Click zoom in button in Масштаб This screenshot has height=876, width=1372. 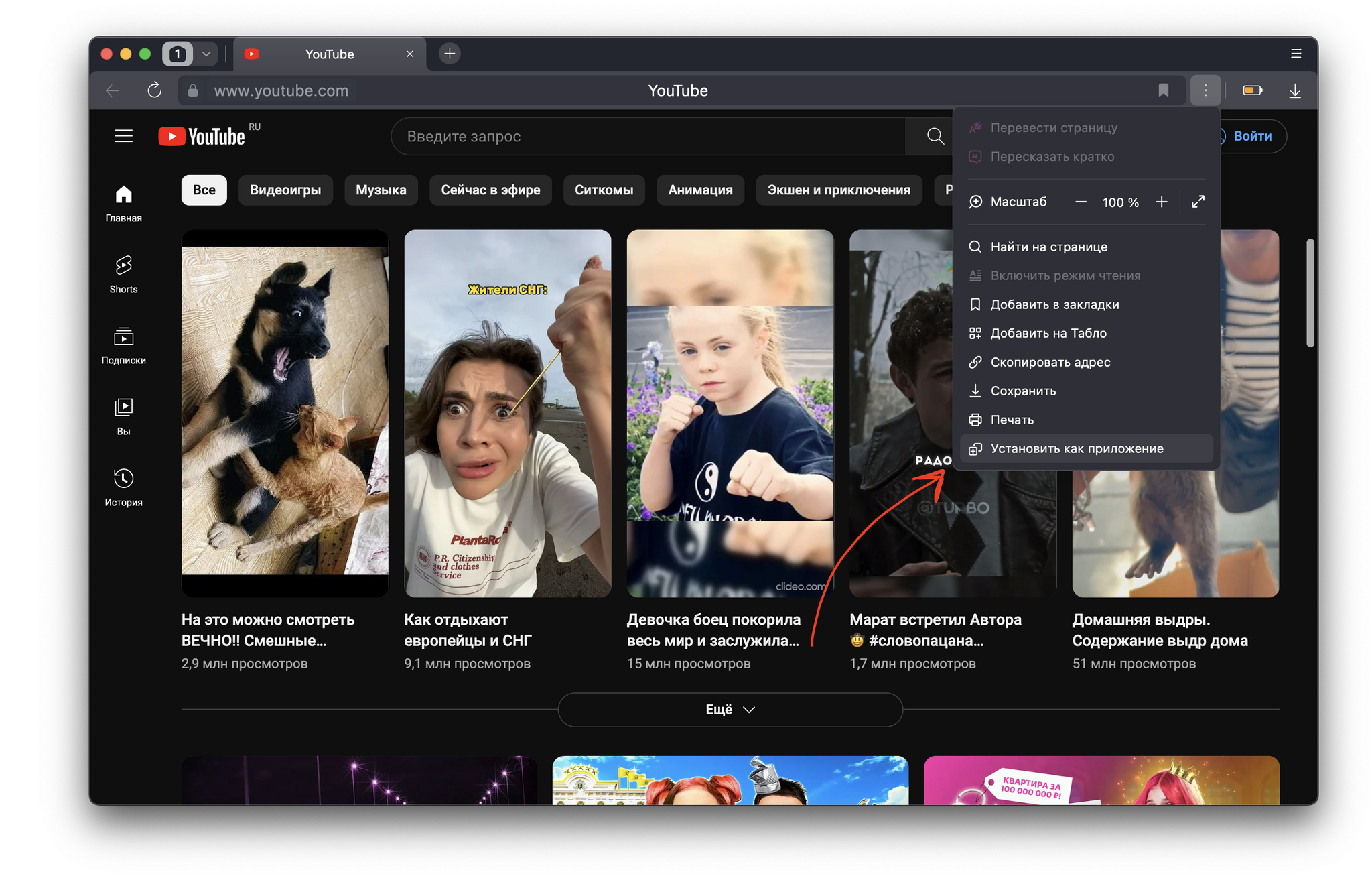click(1161, 202)
